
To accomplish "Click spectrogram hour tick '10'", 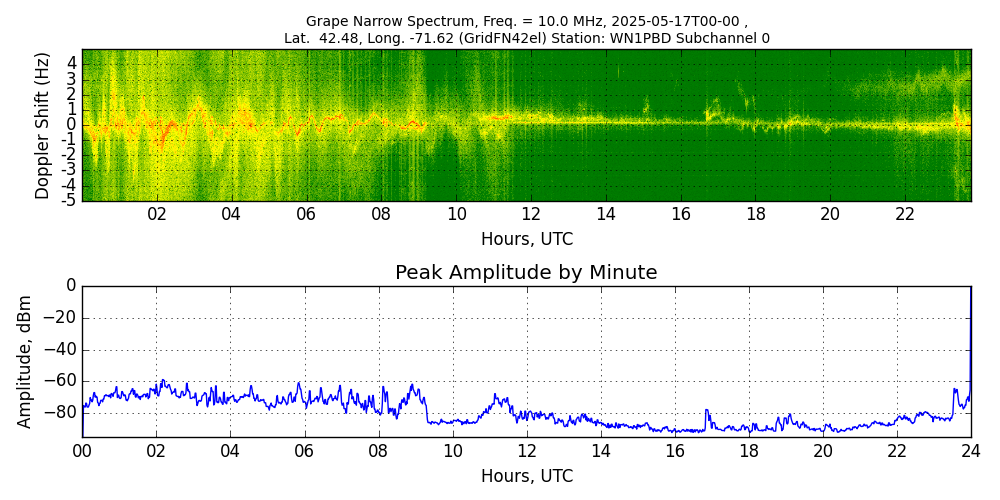I will coord(456,216).
